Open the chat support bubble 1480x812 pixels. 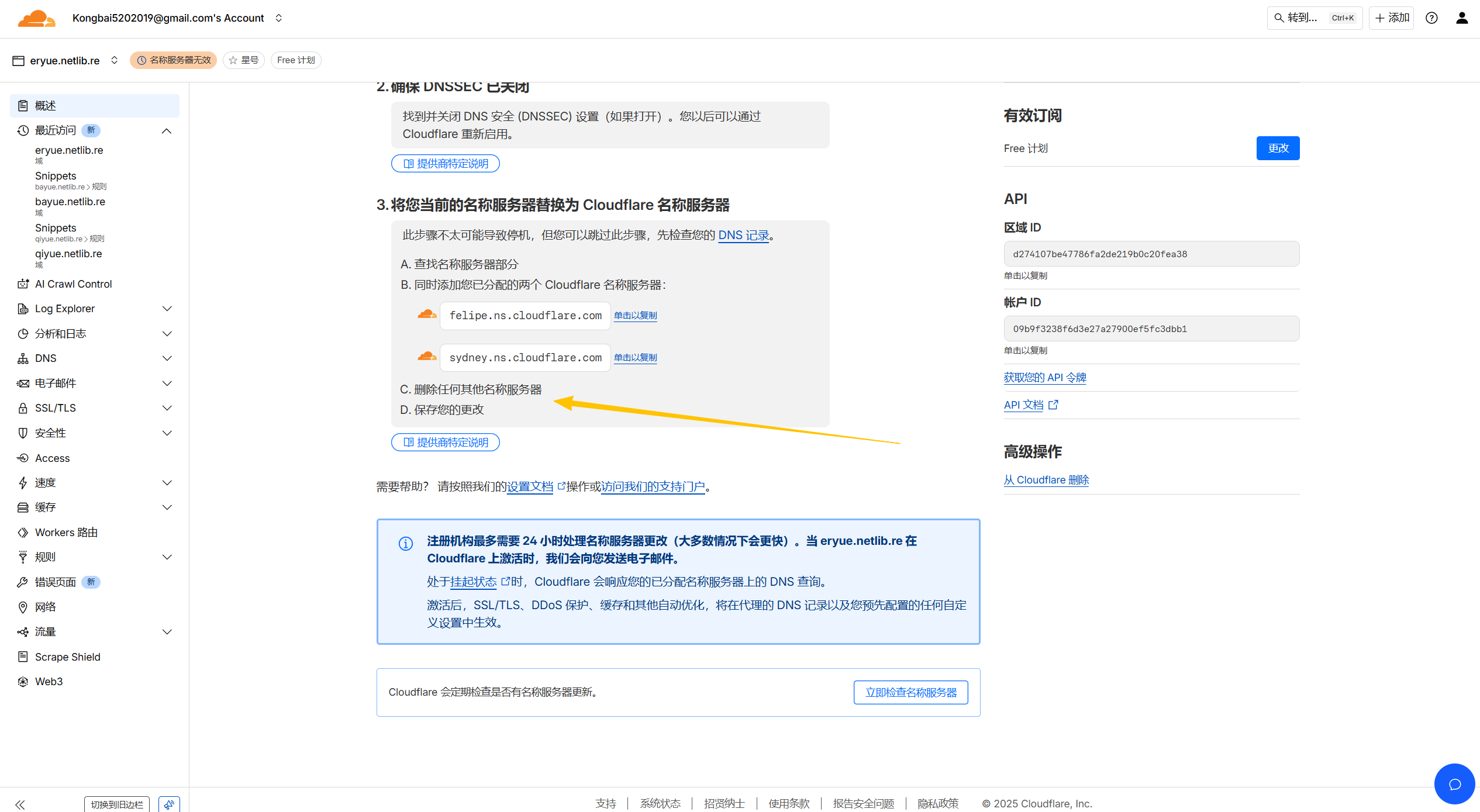click(1454, 784)
